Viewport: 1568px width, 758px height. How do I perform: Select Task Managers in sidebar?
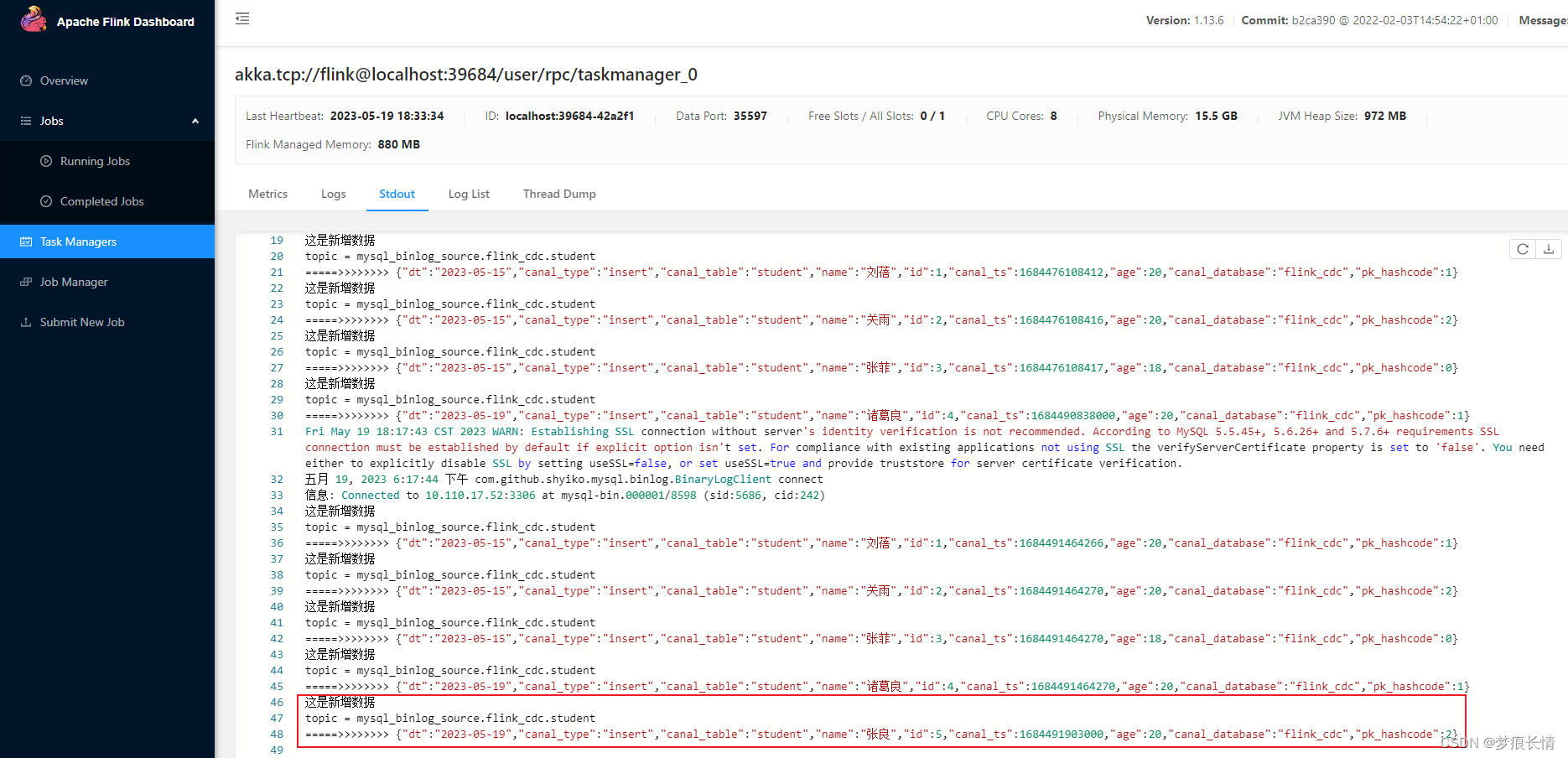[x=107, y=241]
